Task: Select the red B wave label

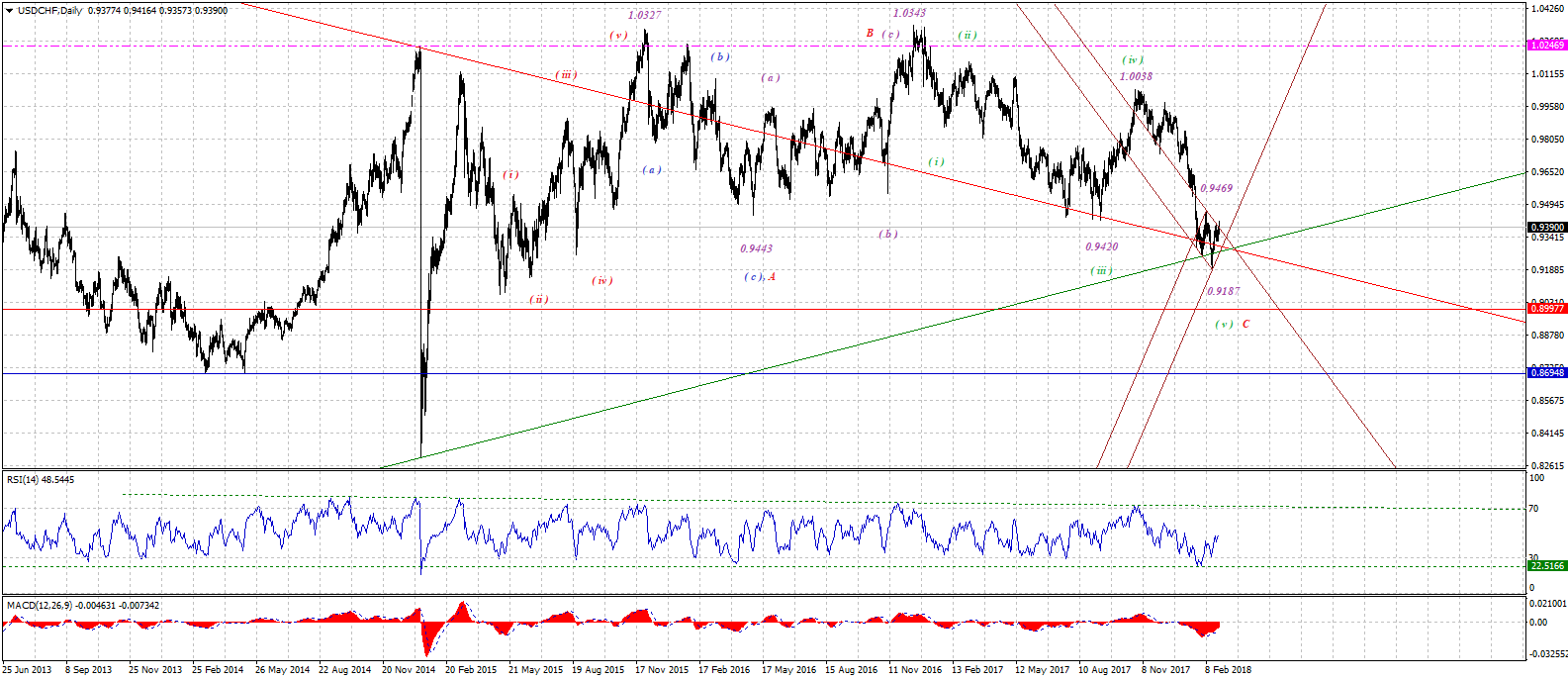Action: coord(871,34)
